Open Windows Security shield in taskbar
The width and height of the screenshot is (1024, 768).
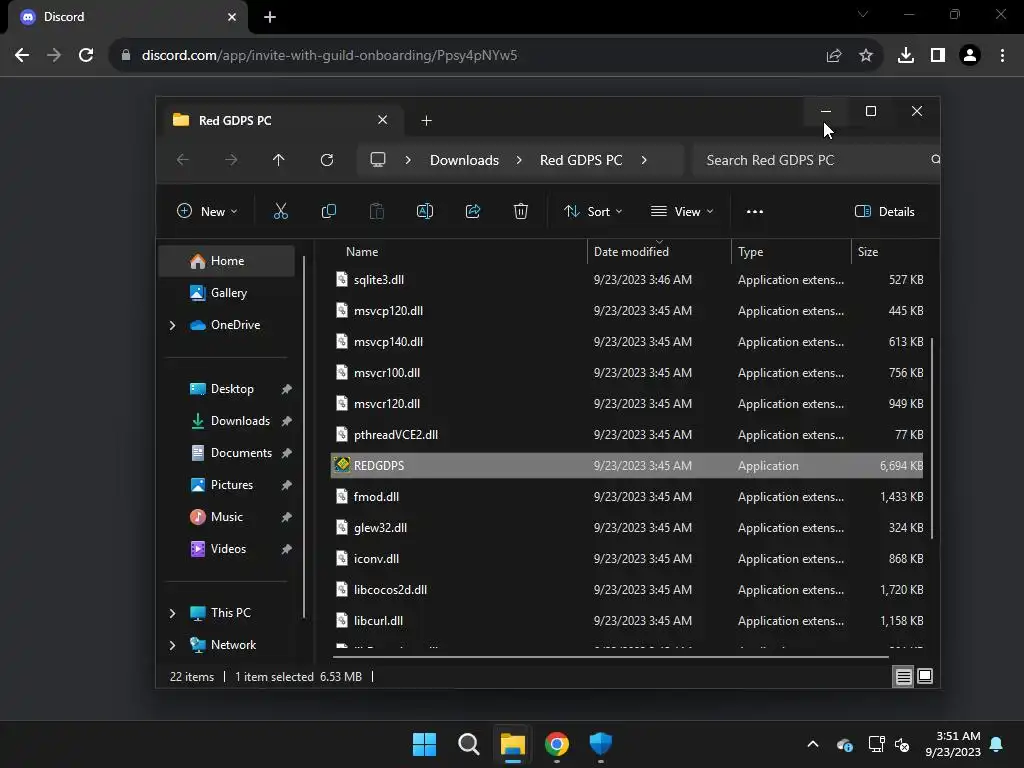[x=600, y=744]
